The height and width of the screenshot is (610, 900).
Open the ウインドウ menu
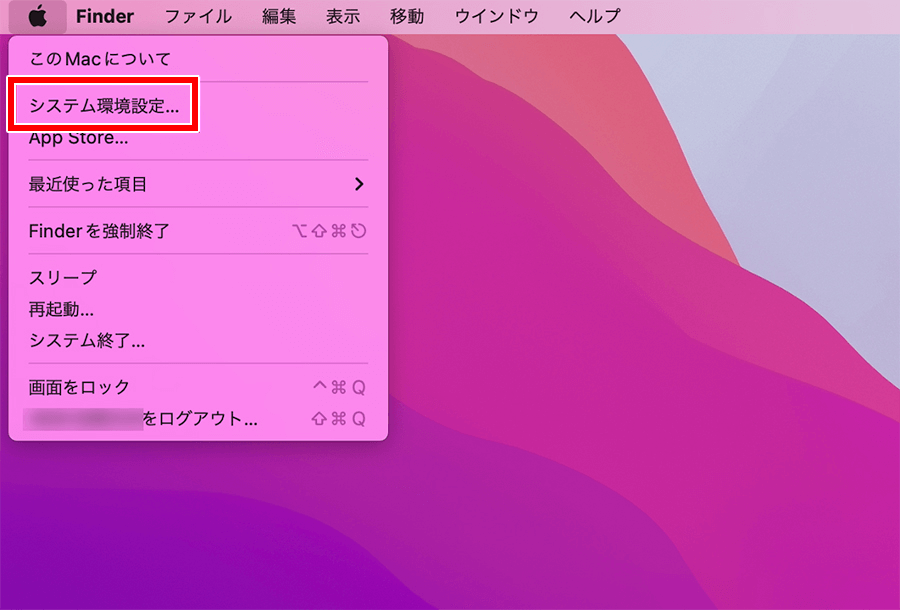coord(496,16)
